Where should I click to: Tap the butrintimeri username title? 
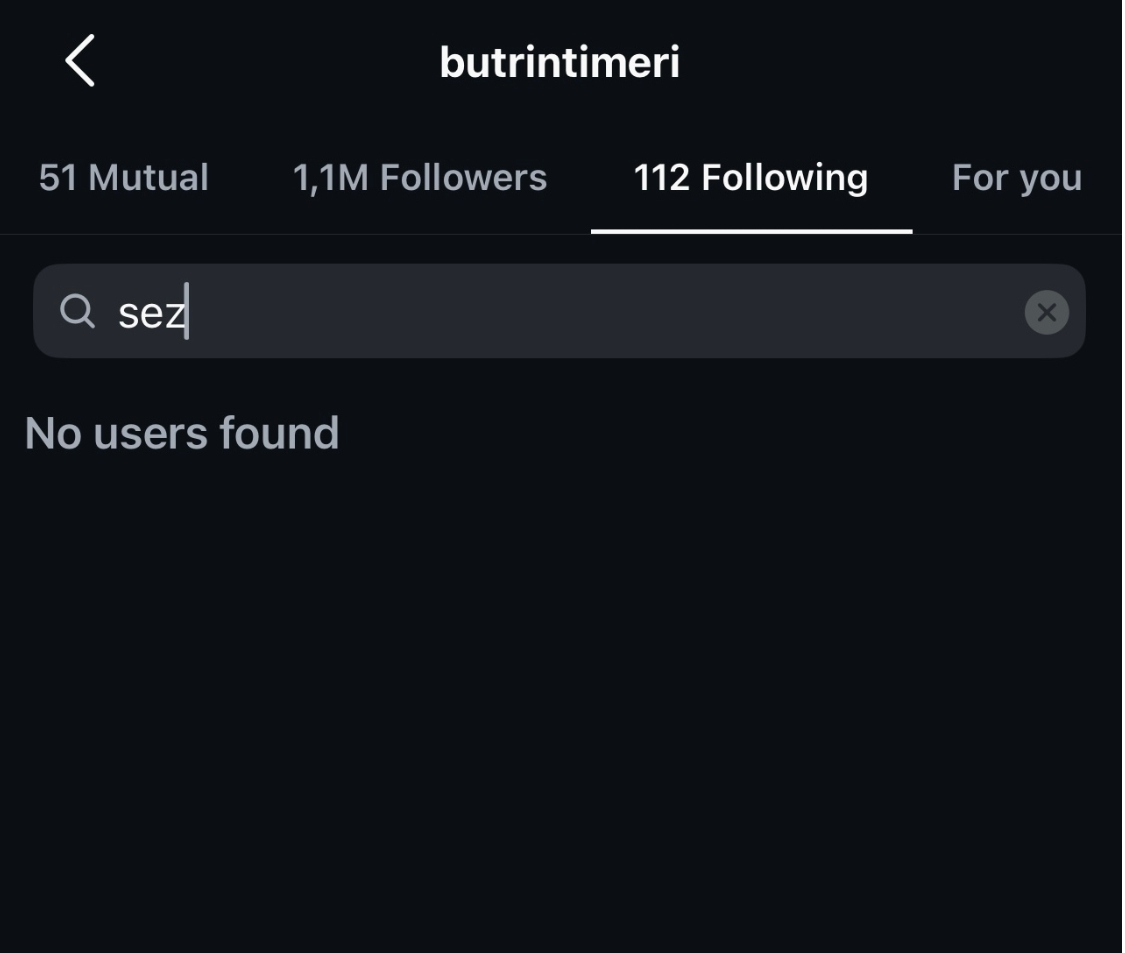[x=560, y=62]
